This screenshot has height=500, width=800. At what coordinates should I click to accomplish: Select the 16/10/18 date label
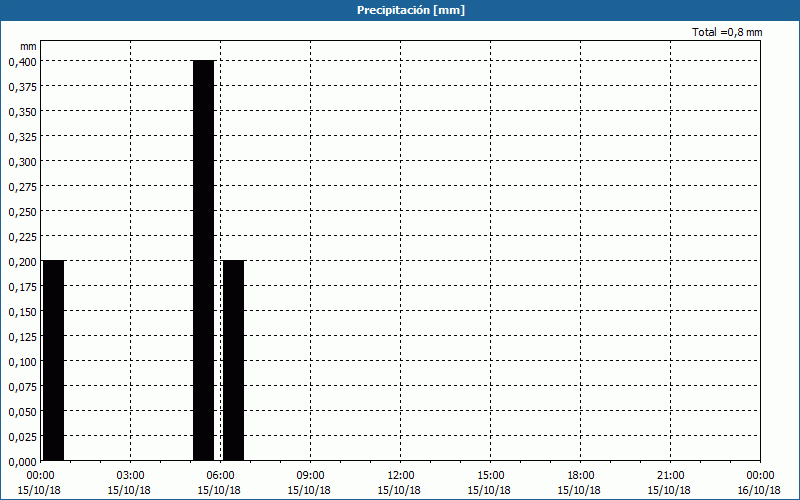759,490
